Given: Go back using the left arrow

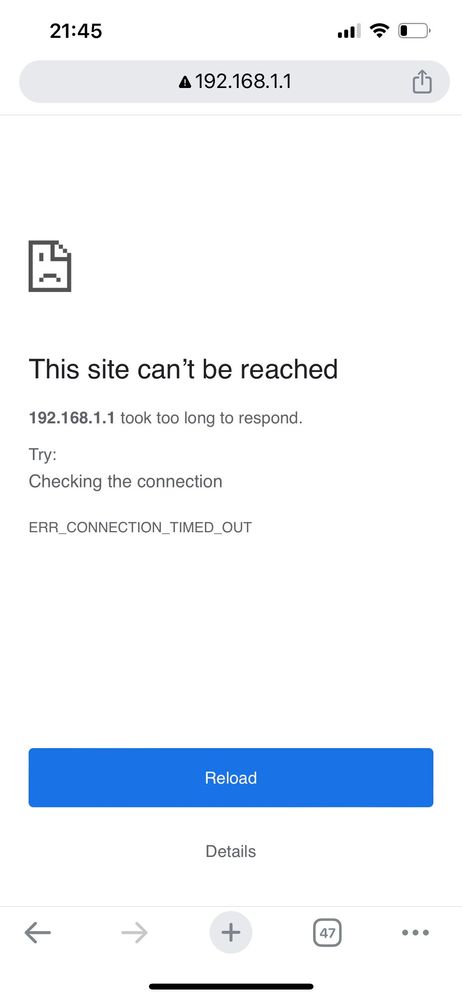Looking at the screenshot, I should [38, 933].
